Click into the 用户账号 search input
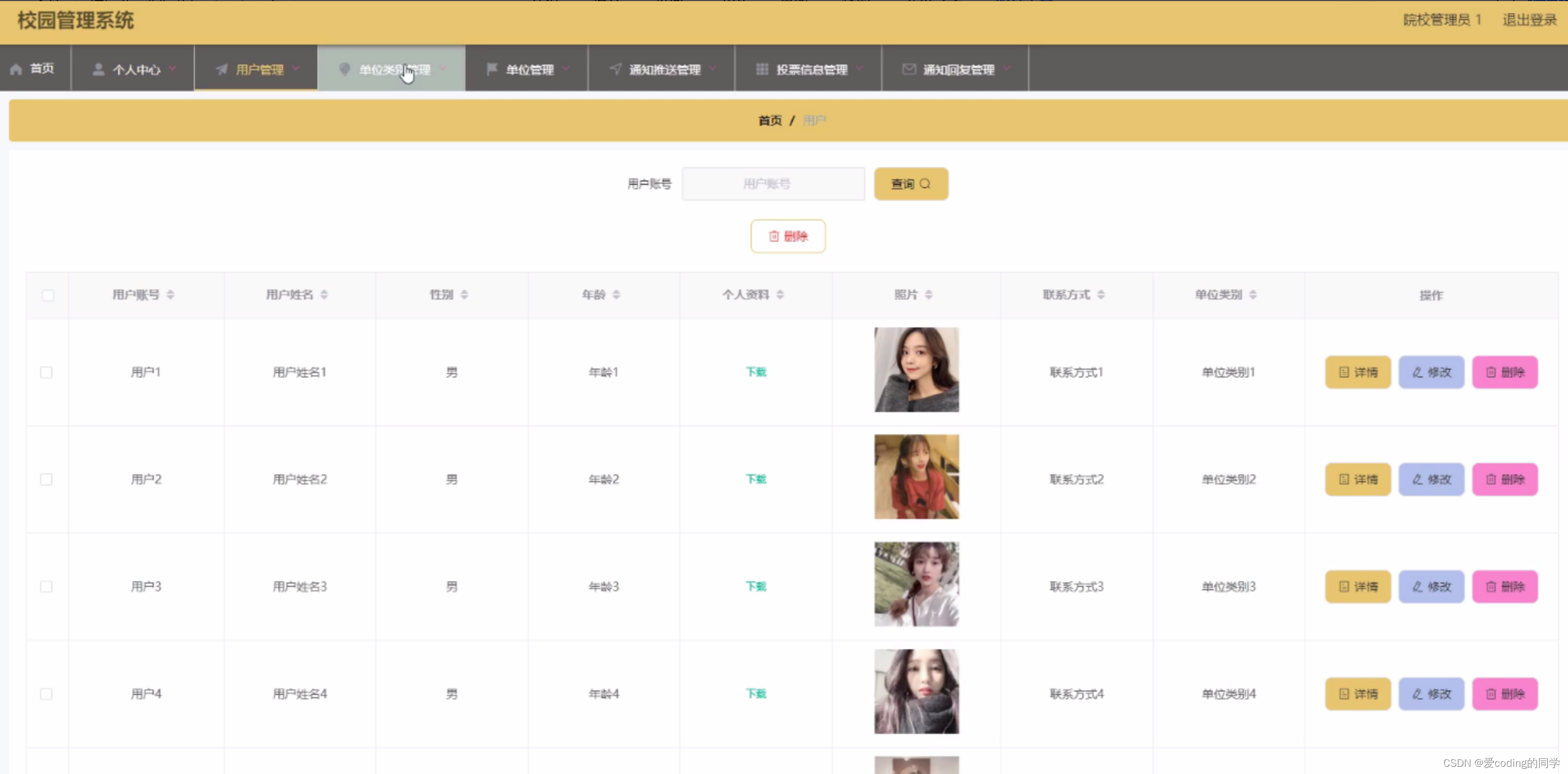This screenshot has height=774, width=1568. click(x=773, y=184)
